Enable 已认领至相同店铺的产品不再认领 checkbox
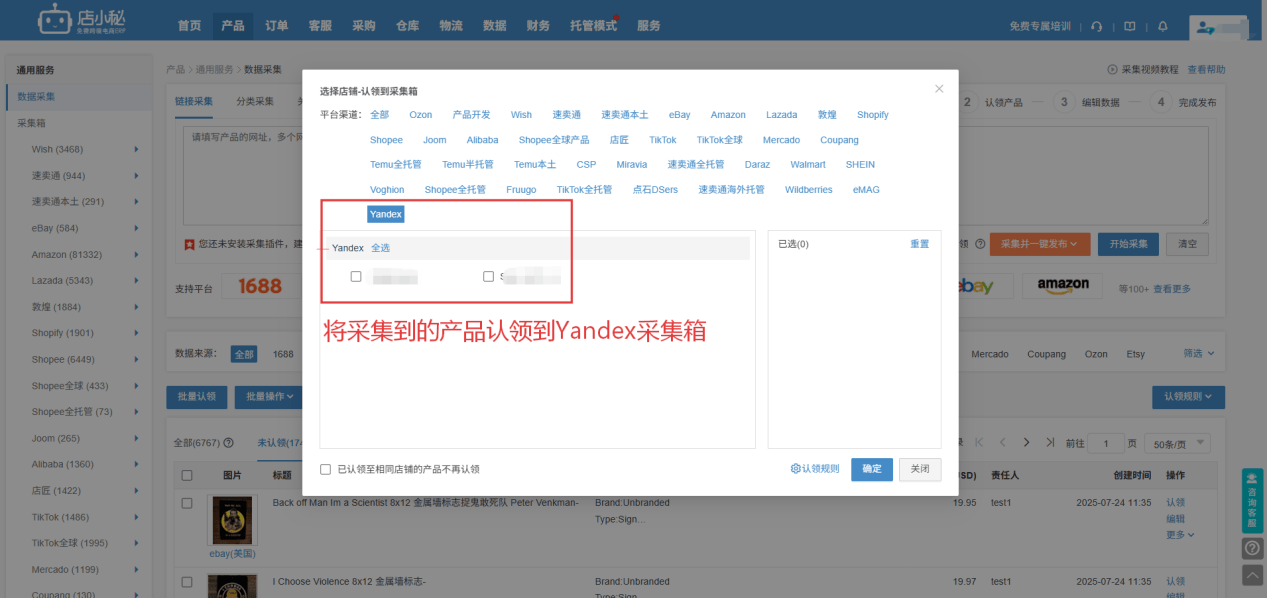This screenshot has height=598, width=1267. pyautogui.click(x=326, y=469)
